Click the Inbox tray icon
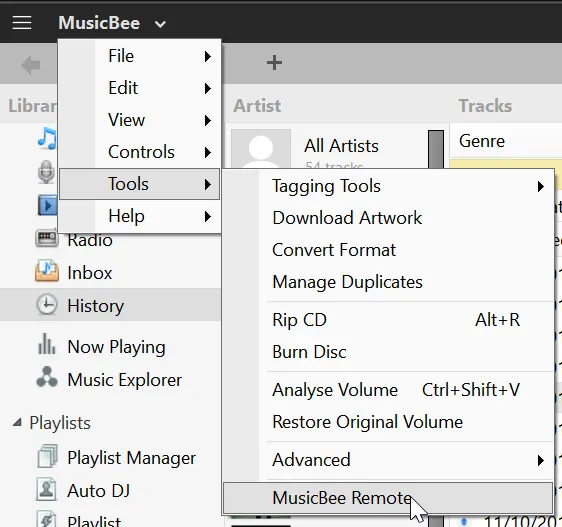 [x=47, y=271]
